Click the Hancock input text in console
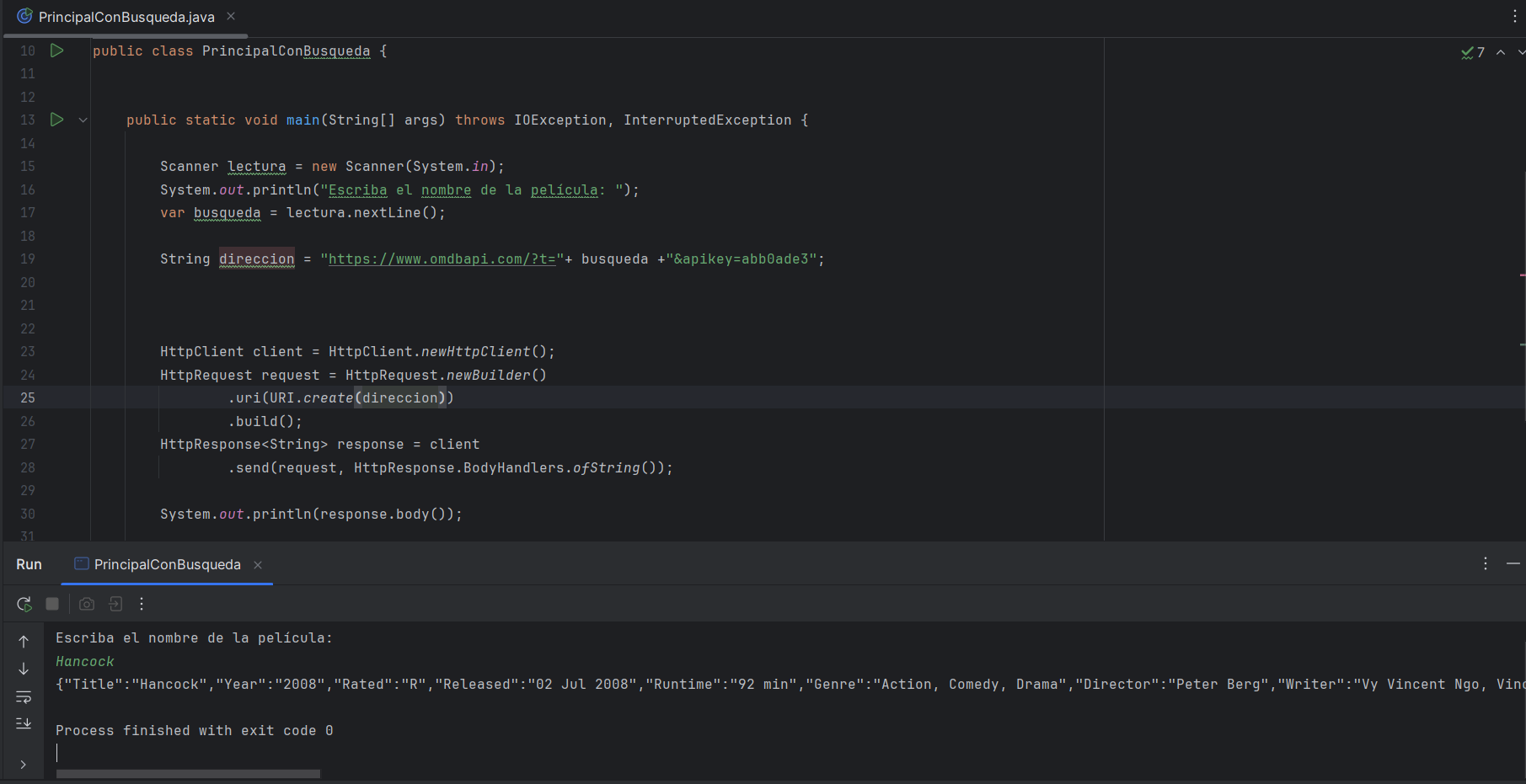Viewport: 1526px width, 784px height. tap(85, 662)
